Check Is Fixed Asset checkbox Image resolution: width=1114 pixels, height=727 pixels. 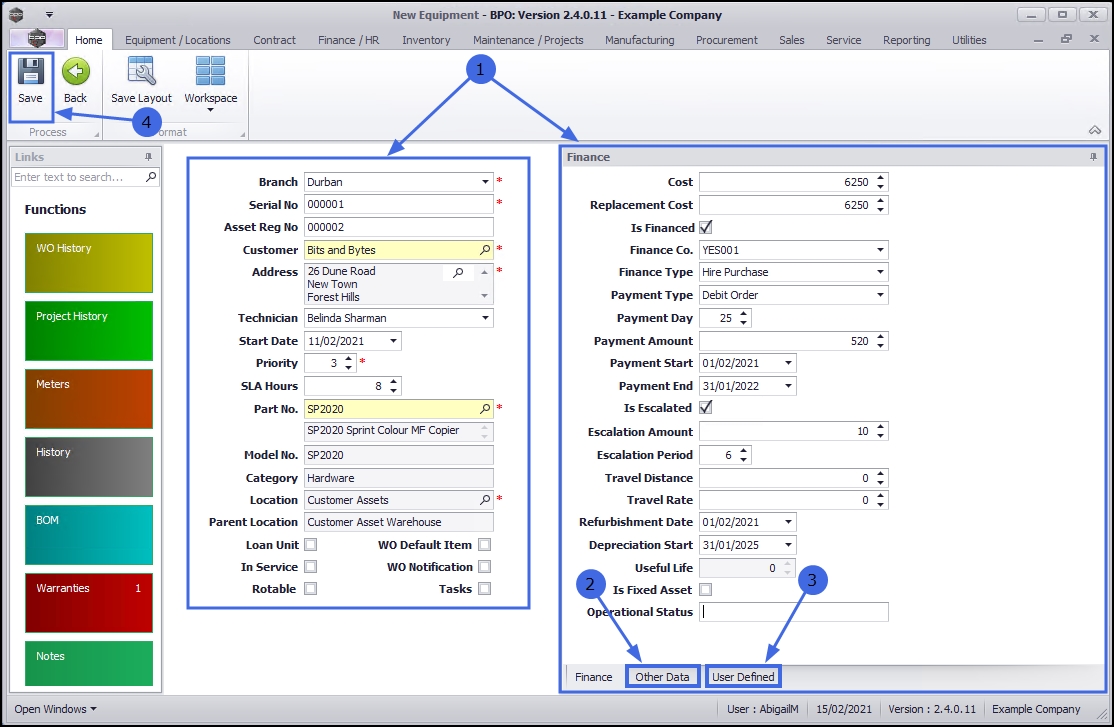pos(705,589)
